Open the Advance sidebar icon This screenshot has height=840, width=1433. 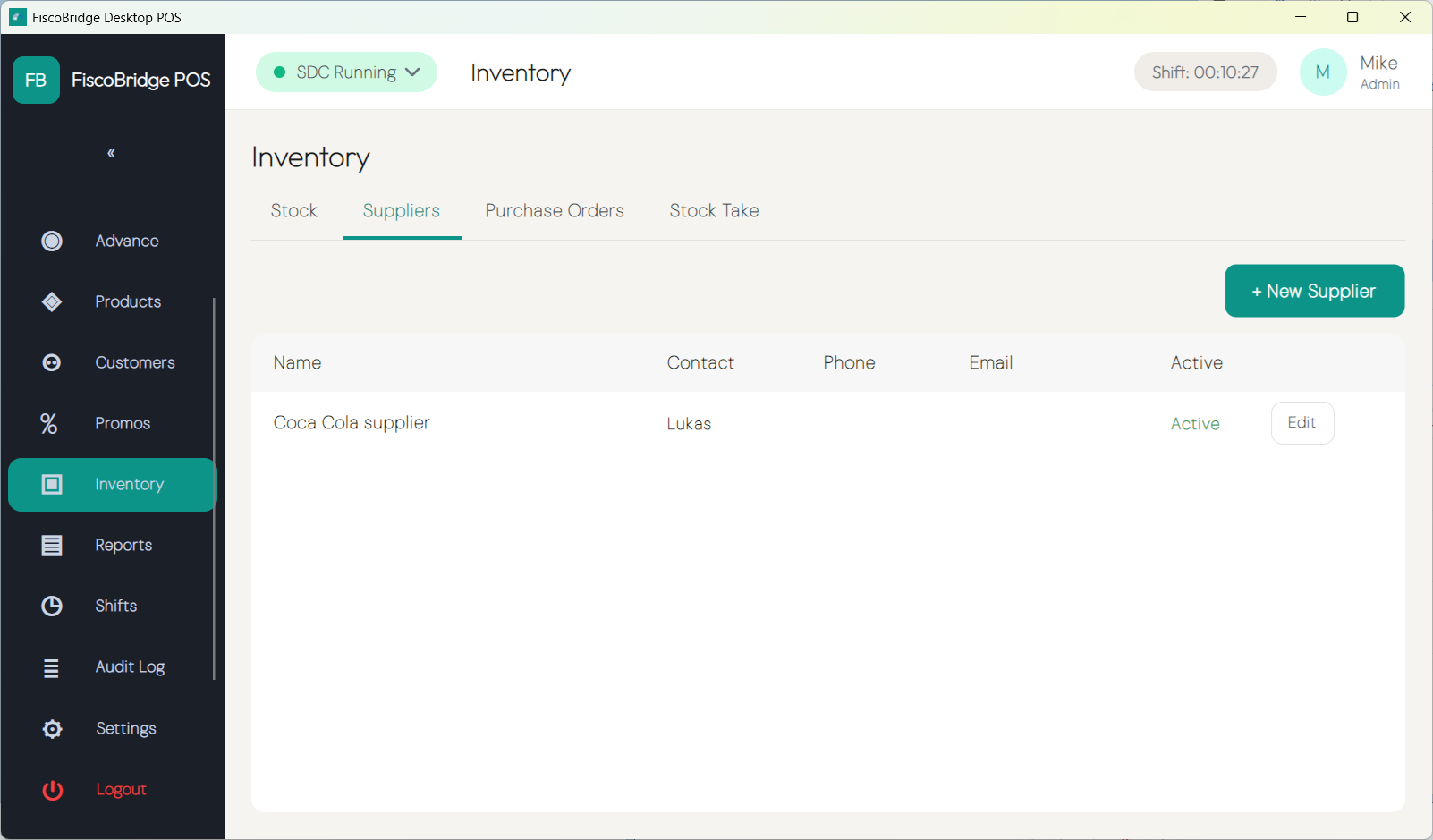[52, 241]
